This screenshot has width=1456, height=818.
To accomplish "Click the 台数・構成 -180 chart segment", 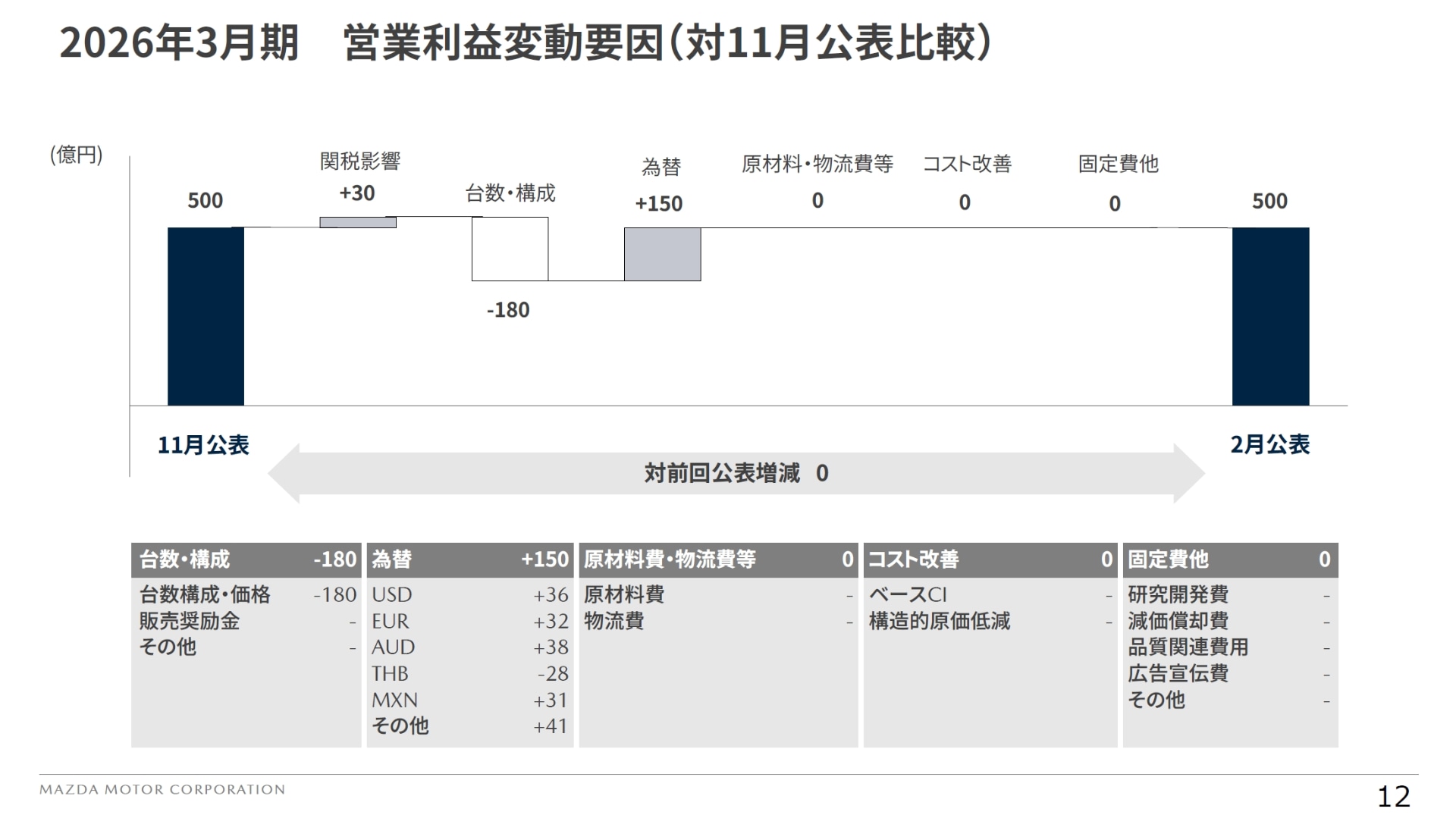I will [x=510, y=250].
